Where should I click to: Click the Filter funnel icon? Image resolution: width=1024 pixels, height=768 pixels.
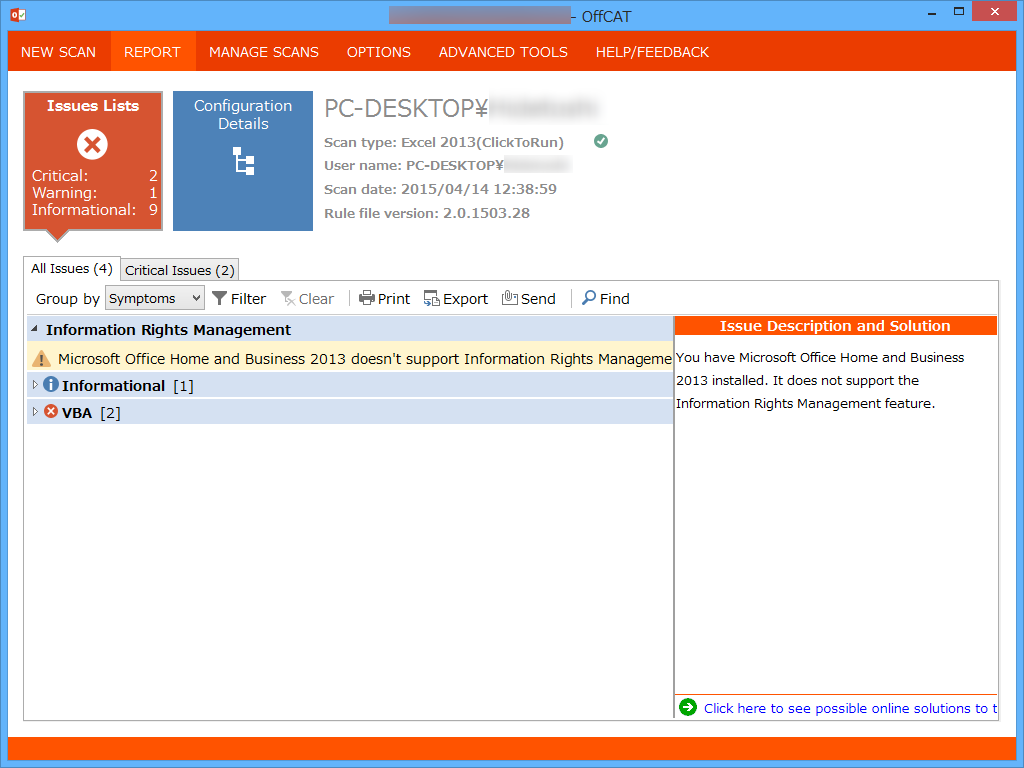(x=219, y=298)
